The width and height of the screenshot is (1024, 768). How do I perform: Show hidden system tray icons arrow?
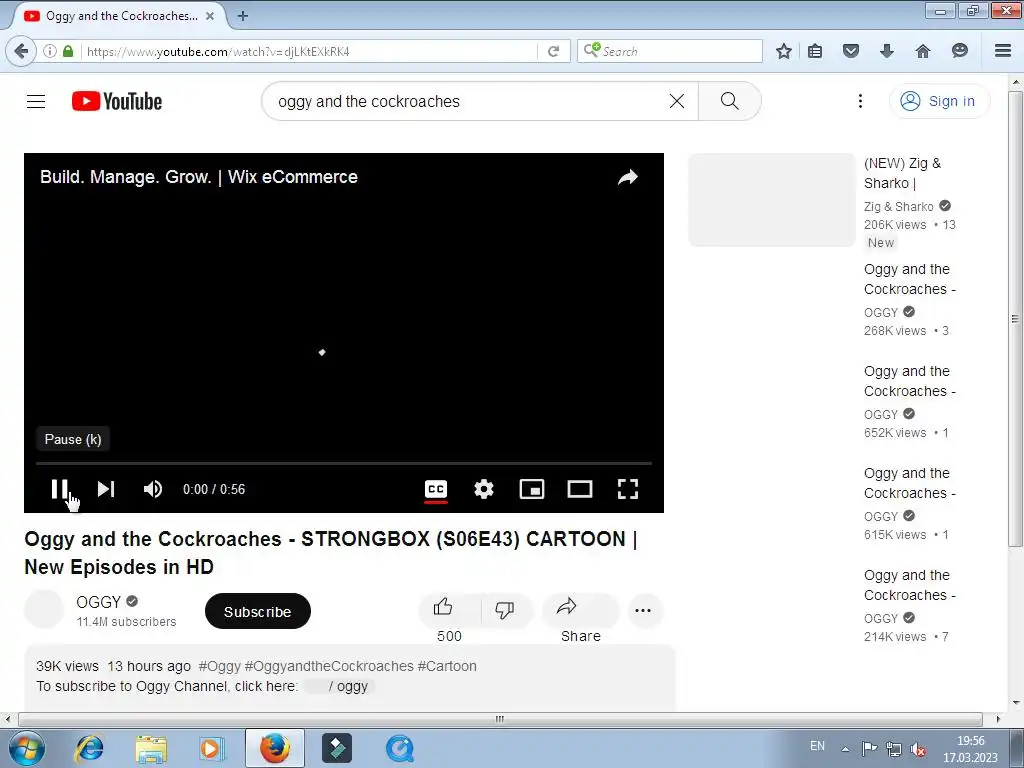point(845,749)
